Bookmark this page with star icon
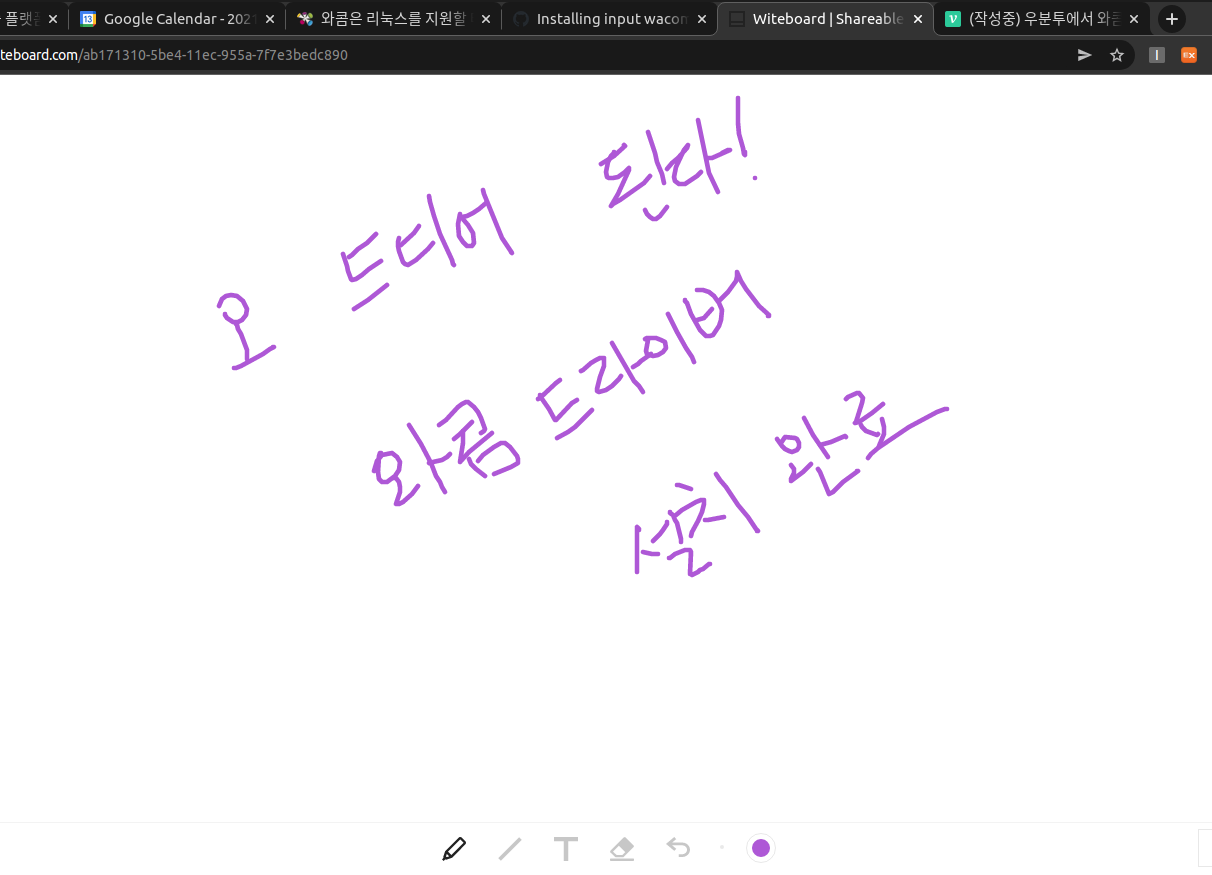This screenshot has height=875, width=1212. (x=1117, y=55)
